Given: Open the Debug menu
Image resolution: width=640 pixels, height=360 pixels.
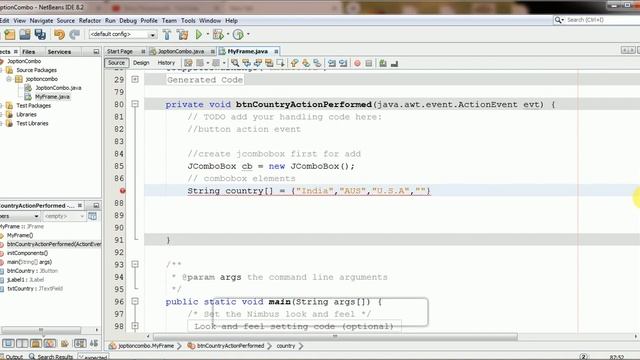Looking at the screenshot, I should click(x=128, y=20).
